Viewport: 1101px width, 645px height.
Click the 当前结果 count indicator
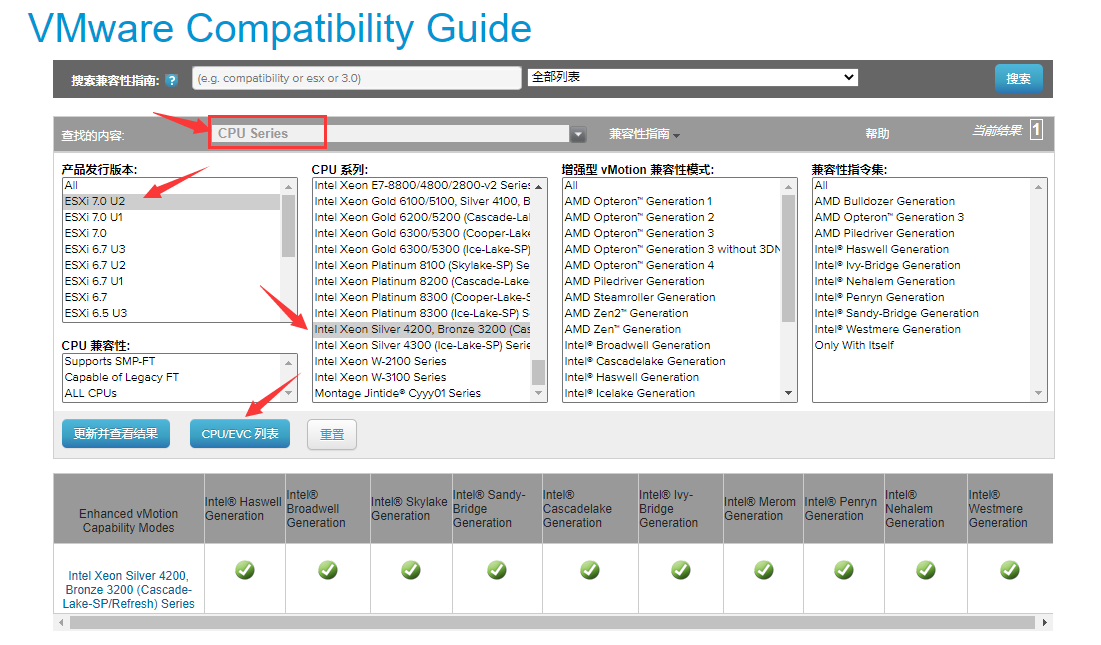[x=1036, y=130]
